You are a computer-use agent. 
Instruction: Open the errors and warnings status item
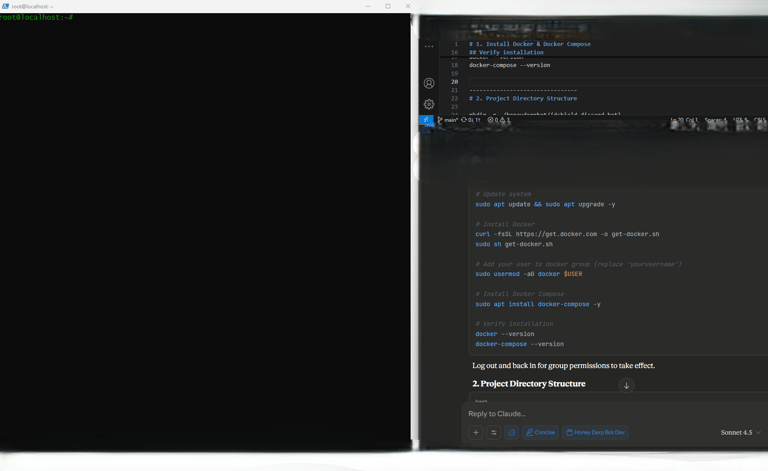click(499, 120)
